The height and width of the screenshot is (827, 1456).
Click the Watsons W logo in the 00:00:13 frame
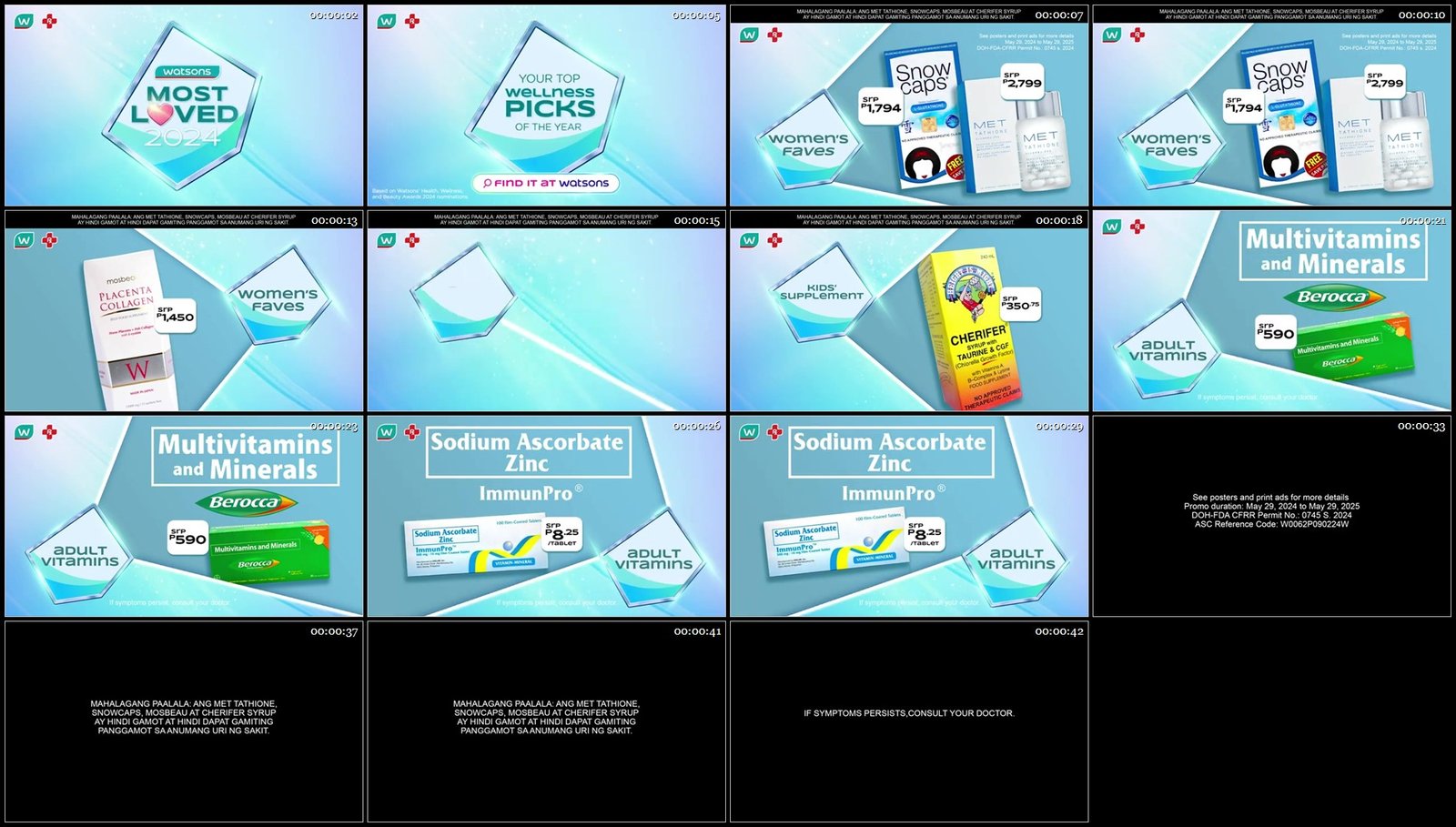[x=24, y=240]
